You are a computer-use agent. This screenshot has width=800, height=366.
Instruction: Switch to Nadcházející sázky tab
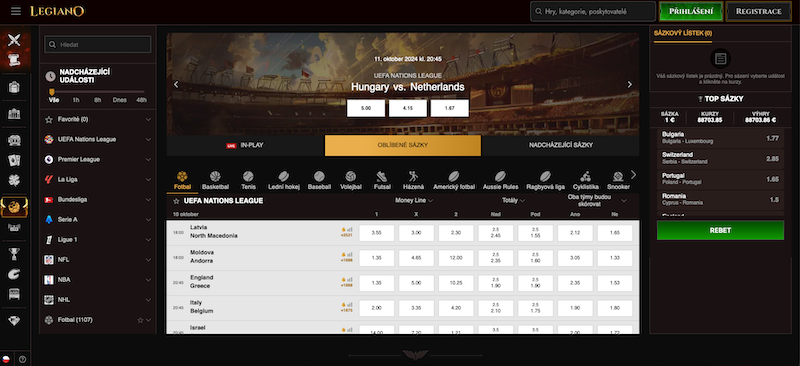click(x=561, y=145)
